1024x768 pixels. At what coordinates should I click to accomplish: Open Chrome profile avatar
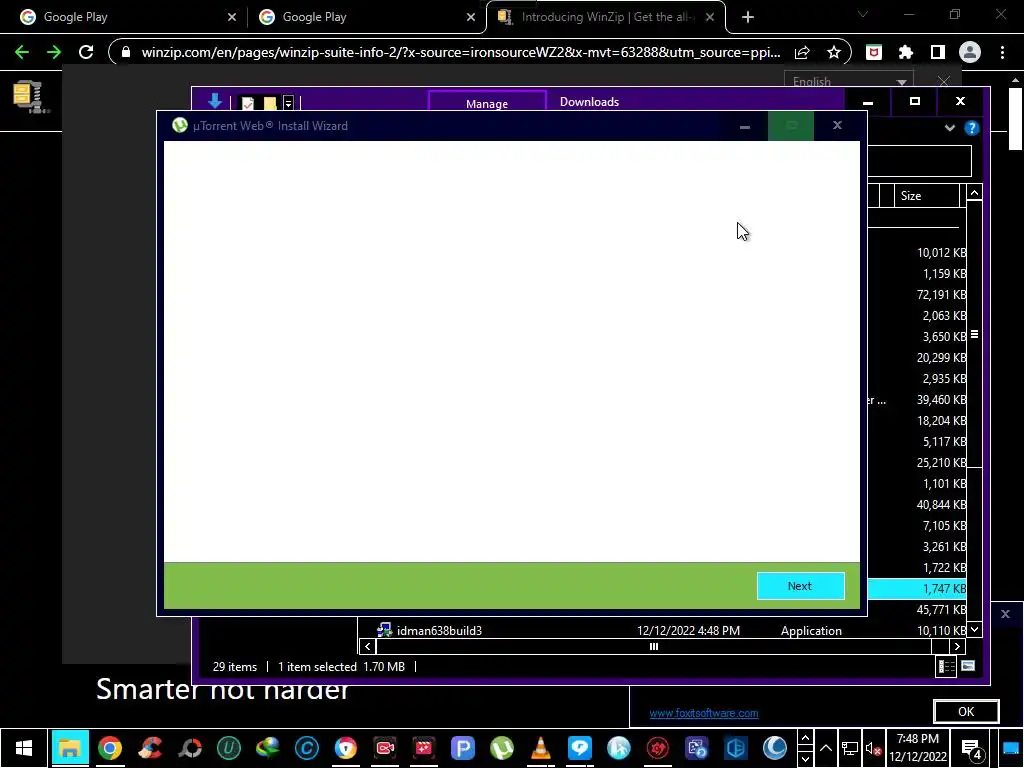(x=970, y=52)
